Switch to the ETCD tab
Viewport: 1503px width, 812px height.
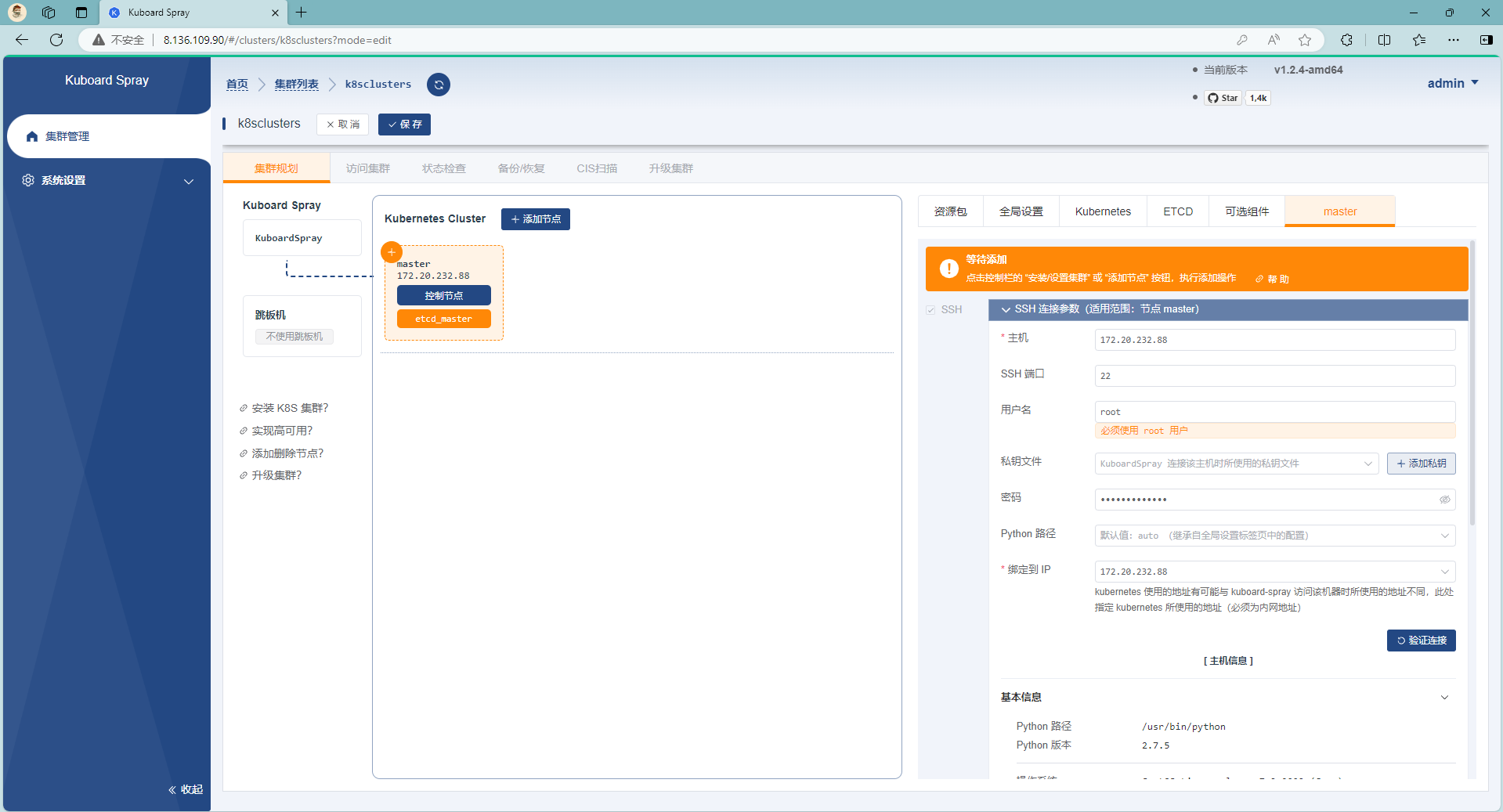[1177, 211]
